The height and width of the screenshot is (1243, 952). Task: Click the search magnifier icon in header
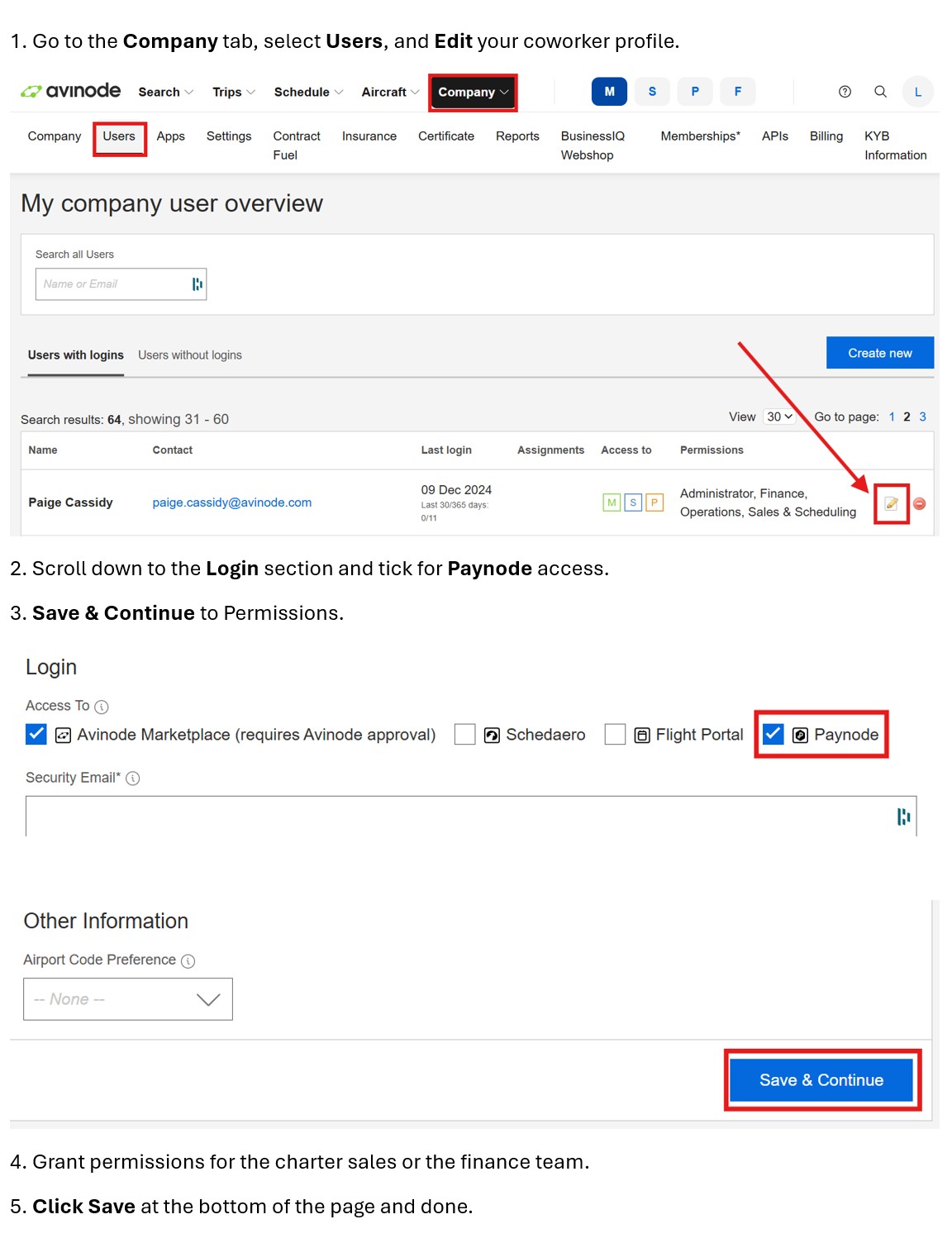[881, 92]
